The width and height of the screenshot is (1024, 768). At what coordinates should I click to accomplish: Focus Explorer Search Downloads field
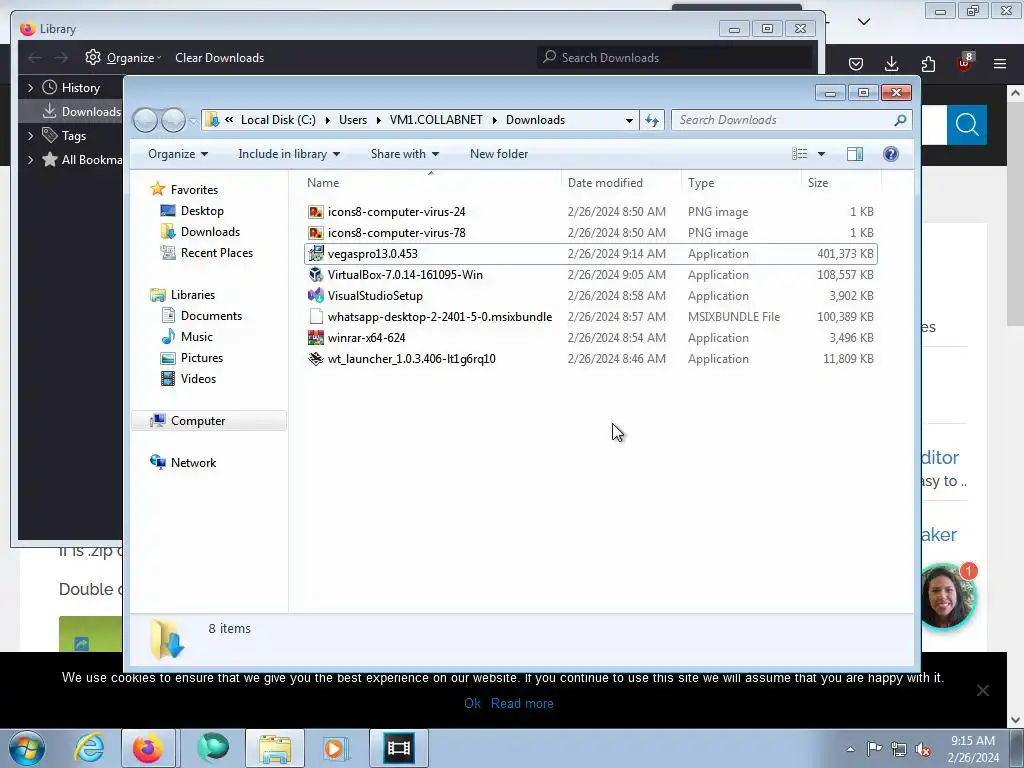791,120
